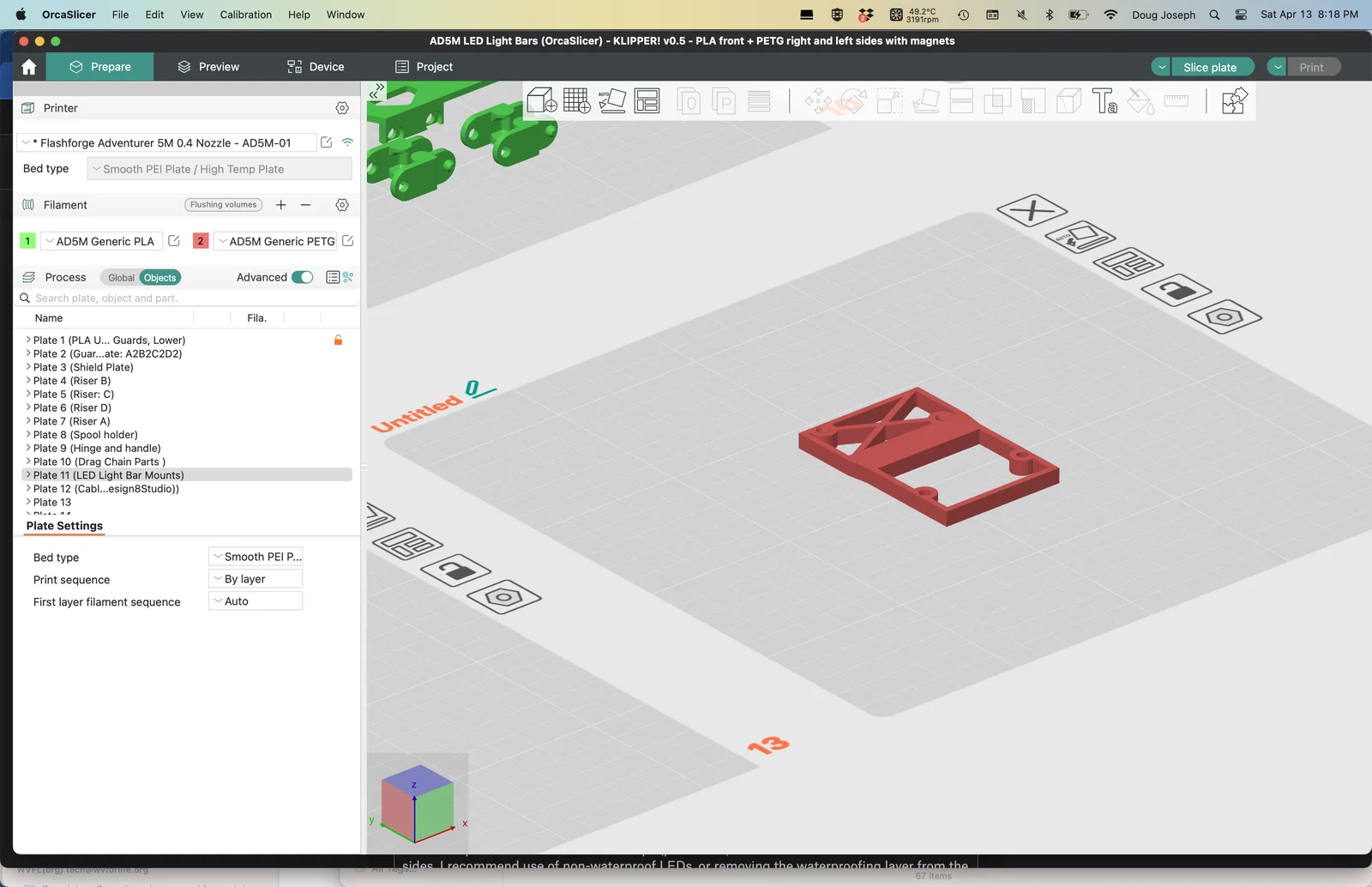Go to Home screen icon
The height and width of the screenshot is (887, 1372).
[29, 67]
